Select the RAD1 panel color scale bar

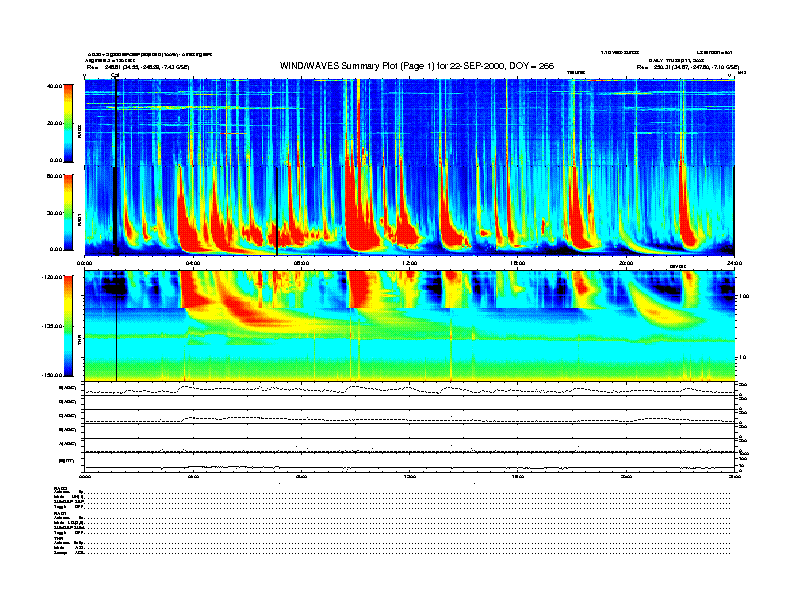coord(68,212)
